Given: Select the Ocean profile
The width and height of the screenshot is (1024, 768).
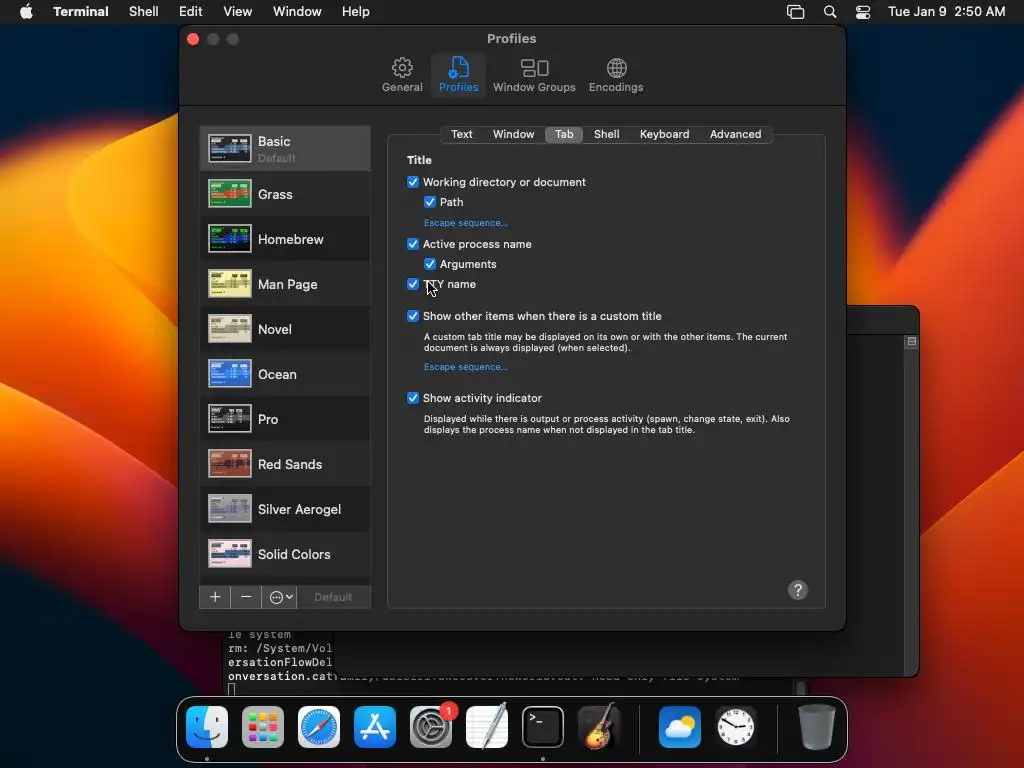Looking at the screenshot, I should [285, 374].
